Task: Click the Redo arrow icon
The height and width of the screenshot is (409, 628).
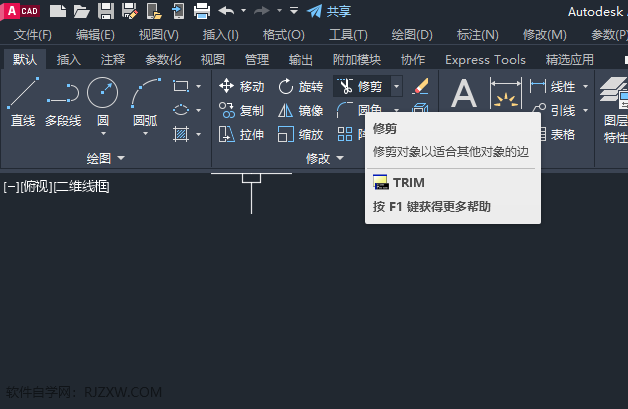Action: point(262,11)
